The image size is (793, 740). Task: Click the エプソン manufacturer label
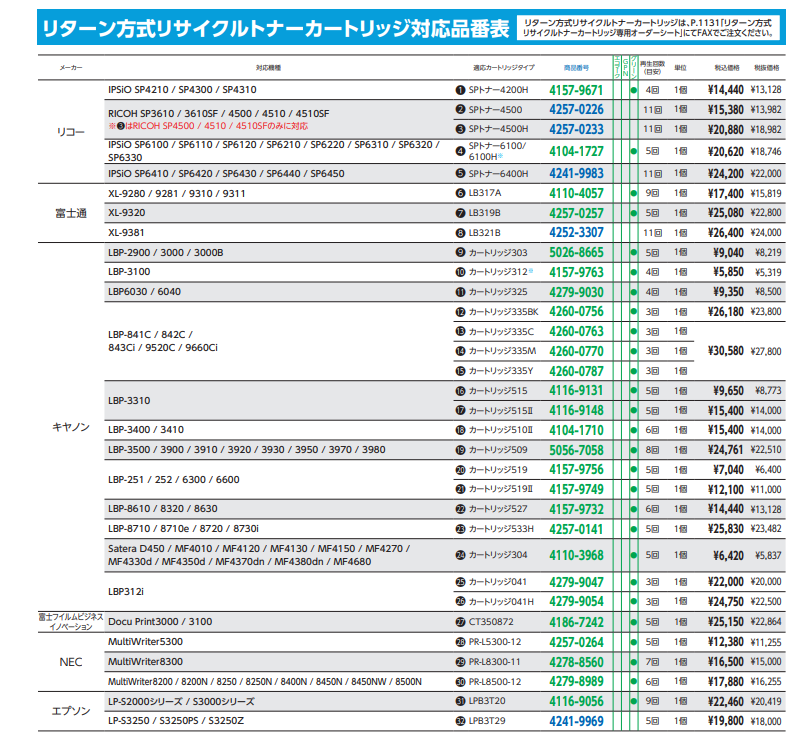pyautogui.click(x=71, y=711)
